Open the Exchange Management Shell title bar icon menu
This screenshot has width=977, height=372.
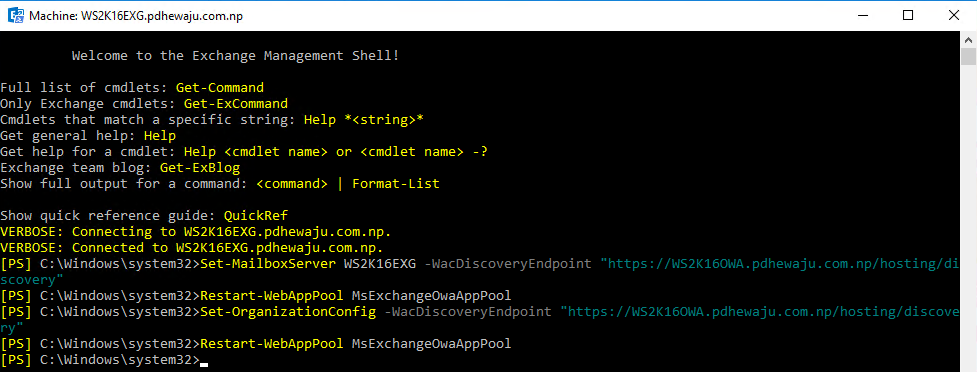coord(17,16)
